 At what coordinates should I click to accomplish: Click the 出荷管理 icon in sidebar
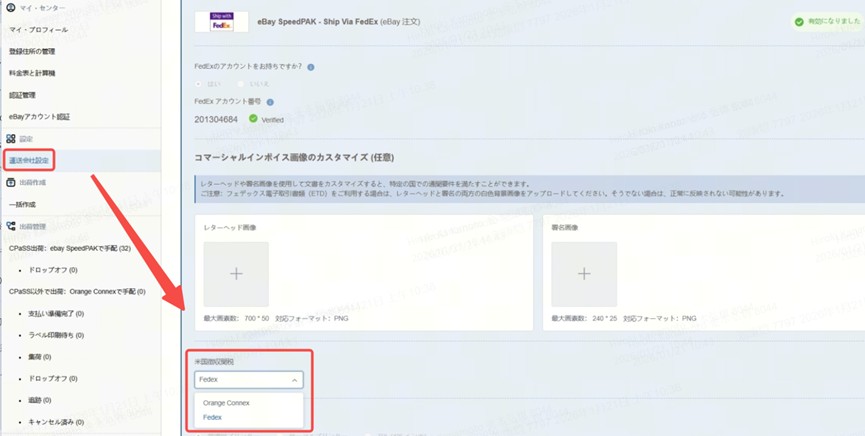(10, 226)
